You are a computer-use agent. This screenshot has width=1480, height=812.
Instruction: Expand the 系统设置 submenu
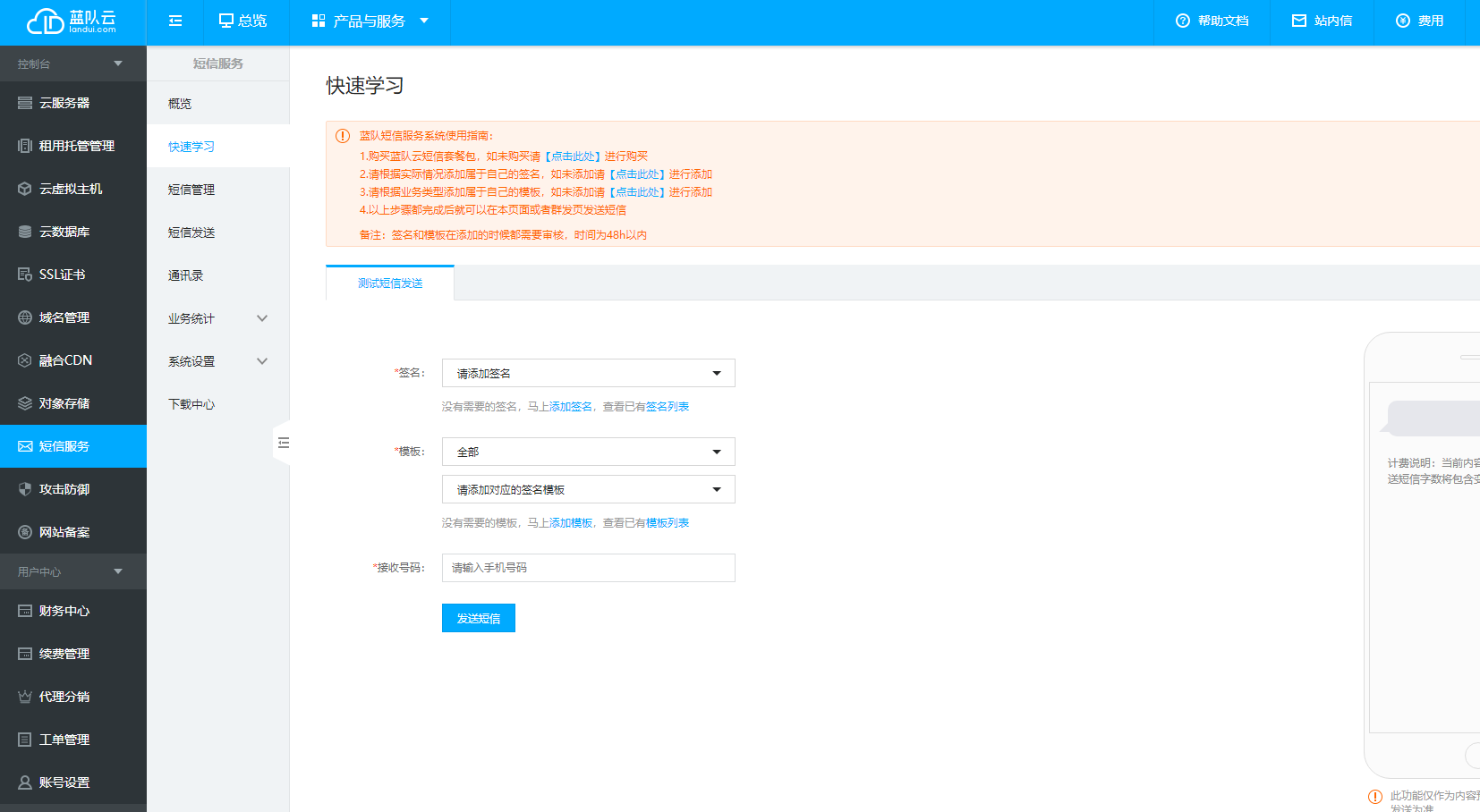point(217,361)
